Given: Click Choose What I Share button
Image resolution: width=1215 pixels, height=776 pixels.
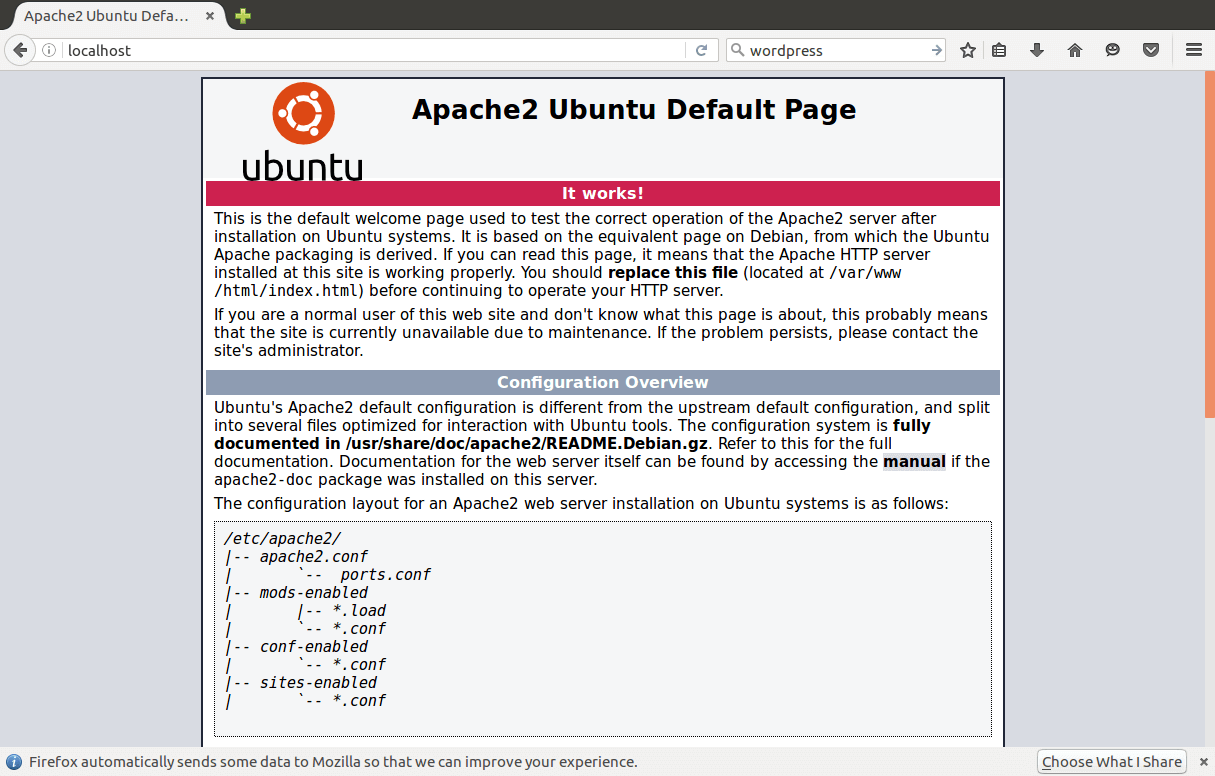Looking at the screenshot, I should (x=1111, y=762).
